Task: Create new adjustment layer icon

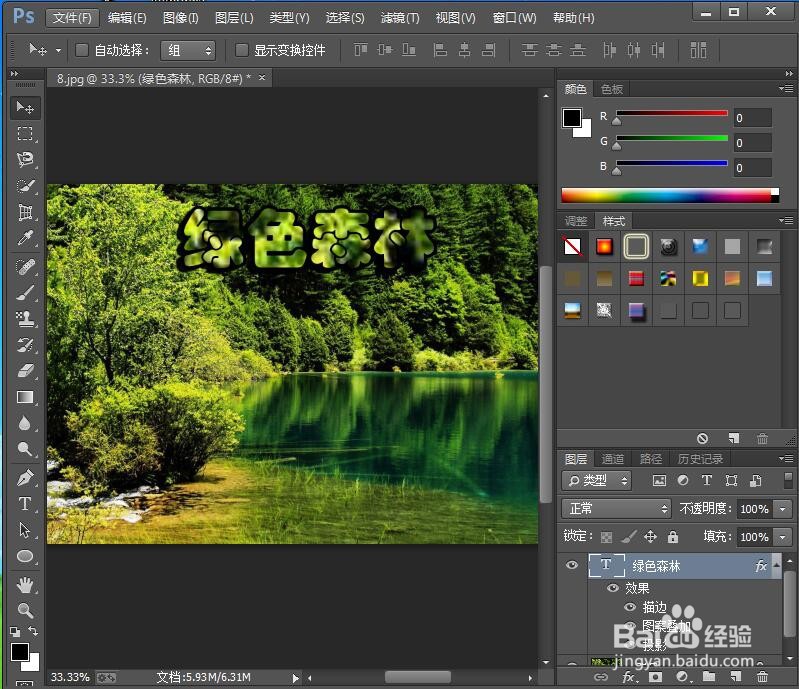Action: 682,677
